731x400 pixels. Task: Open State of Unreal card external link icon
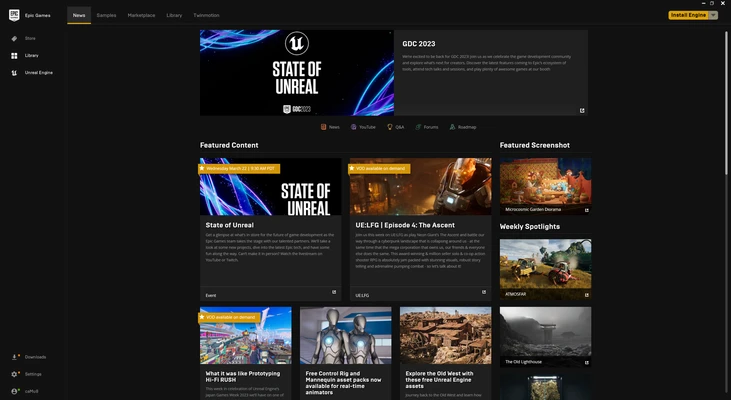(x=334, y=292)
